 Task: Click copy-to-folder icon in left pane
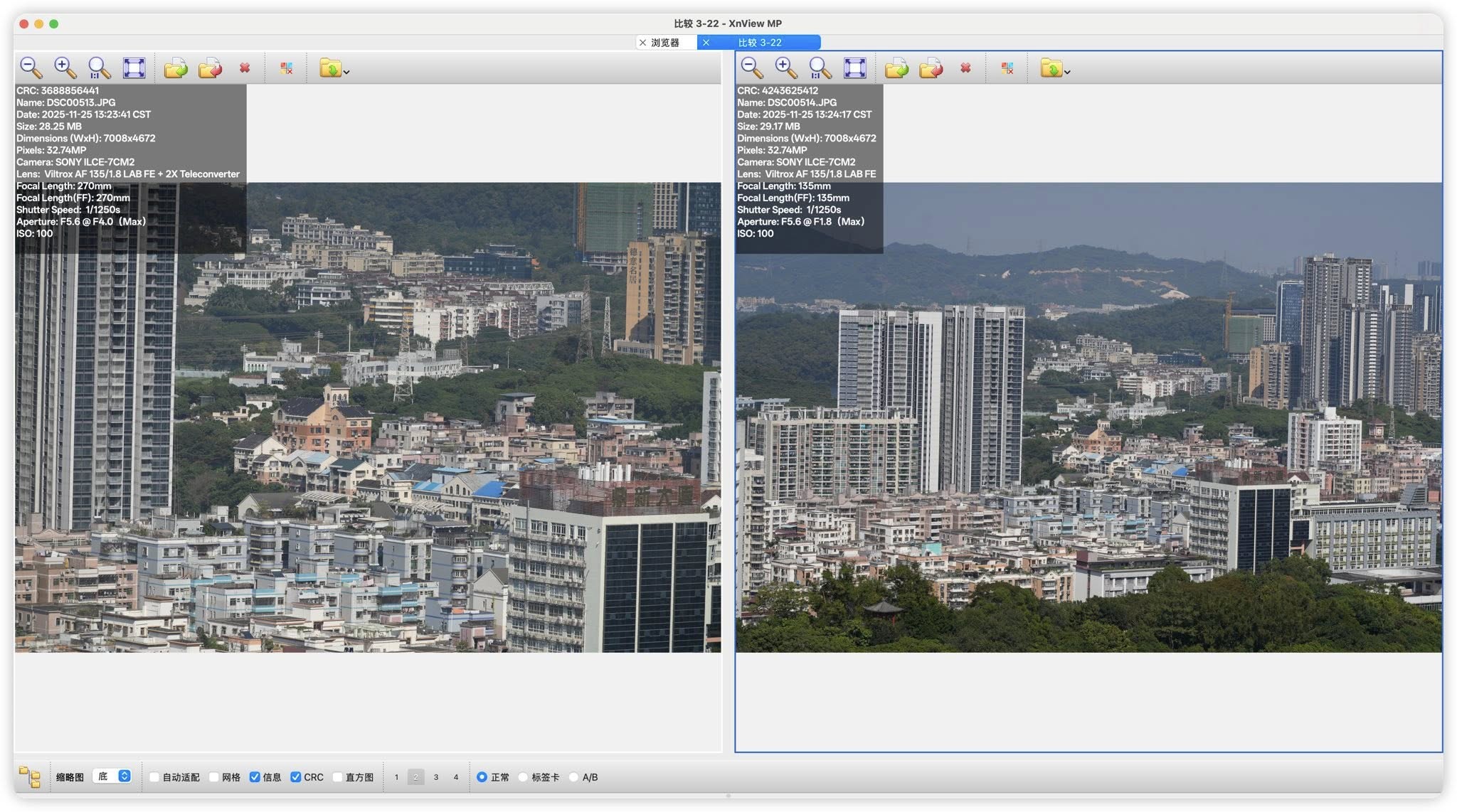(176, 68)
